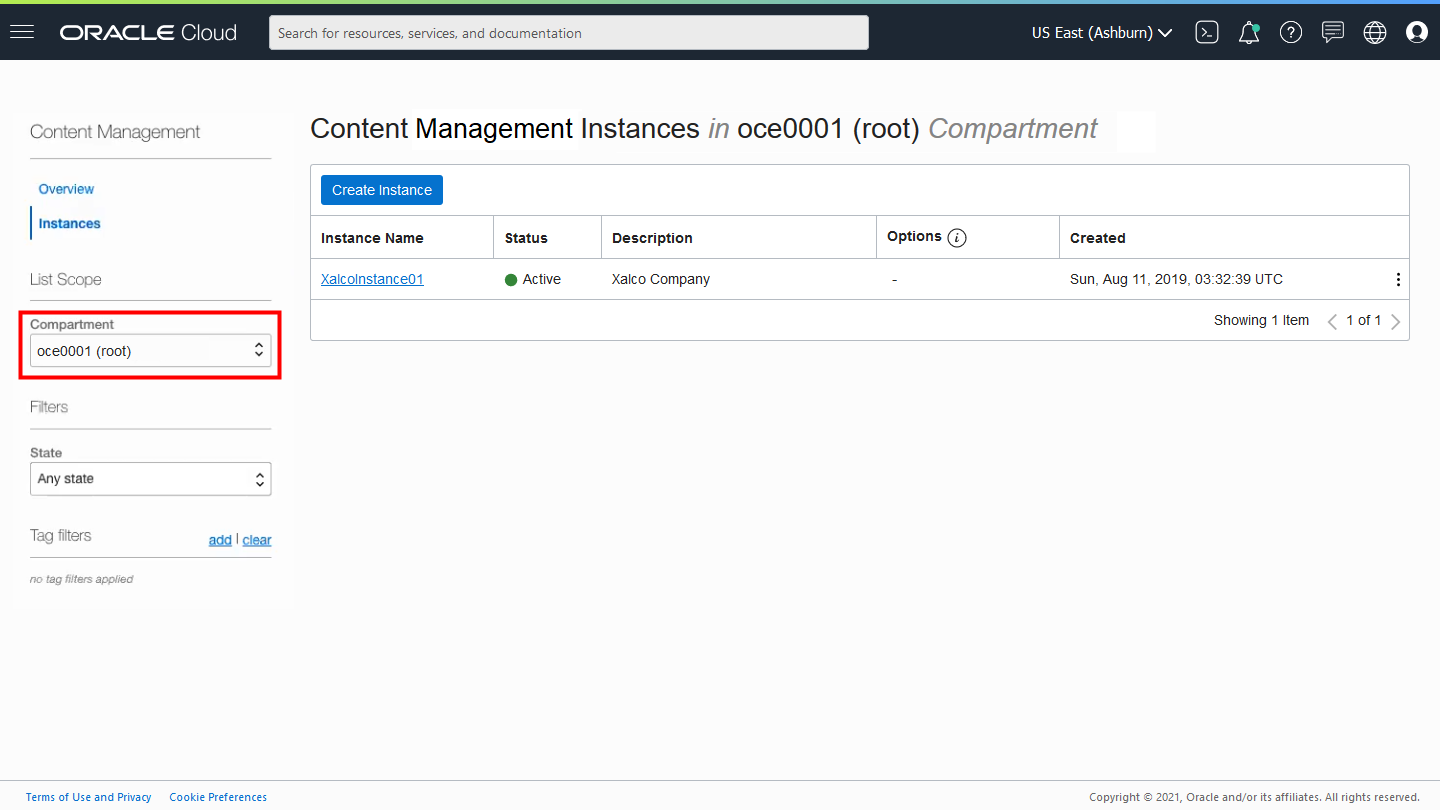Open the help question mark icon

(1291, 33)
